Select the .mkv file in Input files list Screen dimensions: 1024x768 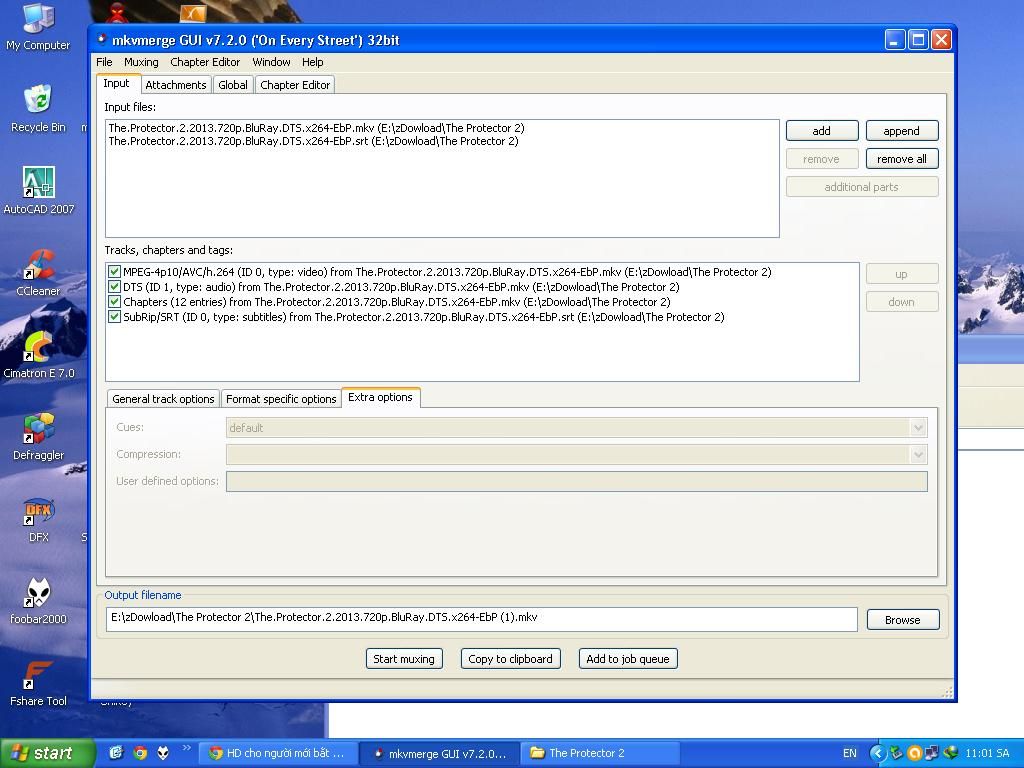click(317, 128)
